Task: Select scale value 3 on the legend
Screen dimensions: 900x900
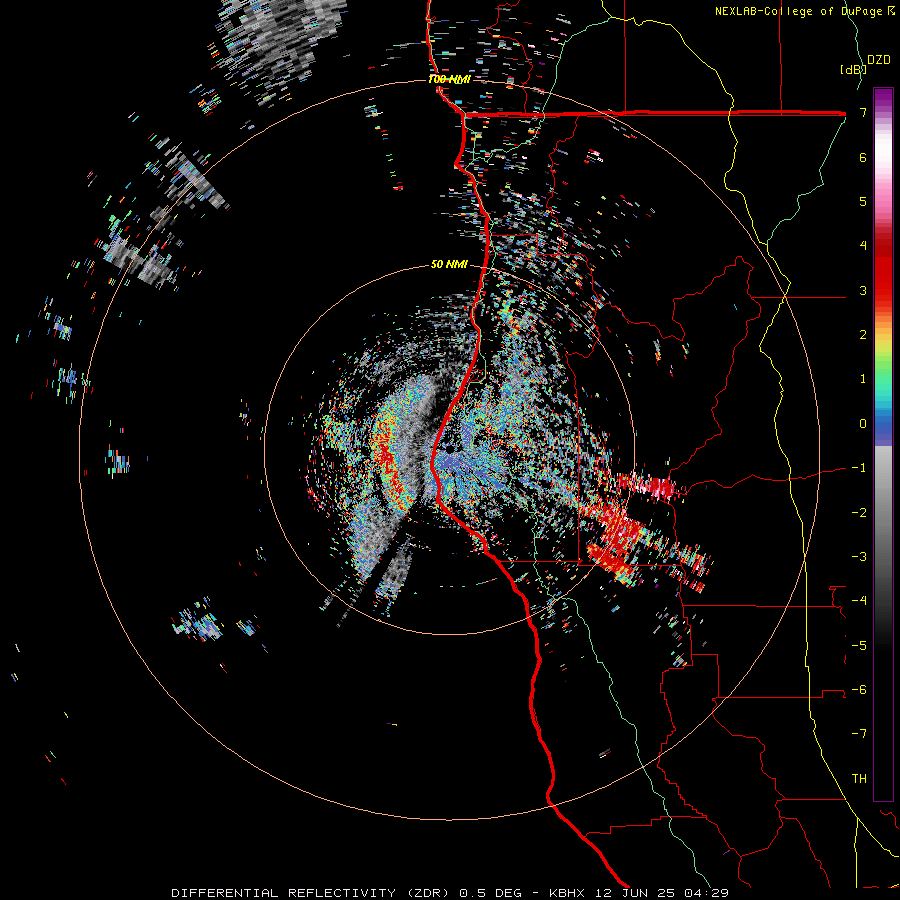Action: [x=863, y=290]
